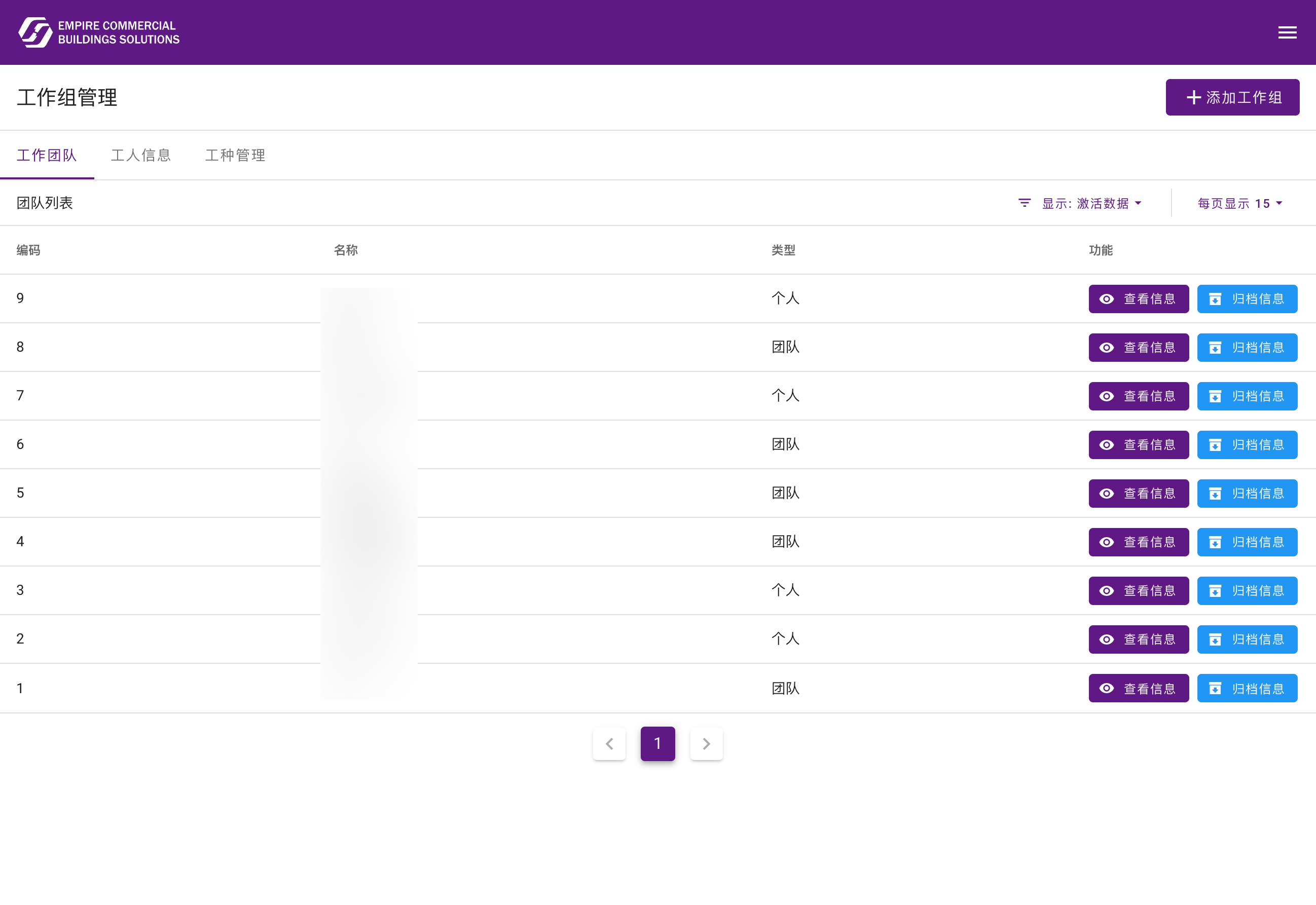
Task: Click 查看信息 for entry 3
Action: (x=1139, y=590)
